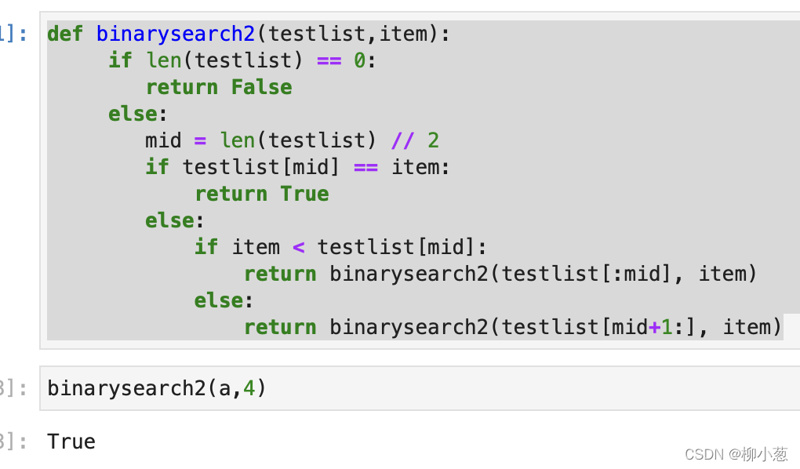
Task: Click the line 'return True' in the code
Action: [x=262, y=193]
